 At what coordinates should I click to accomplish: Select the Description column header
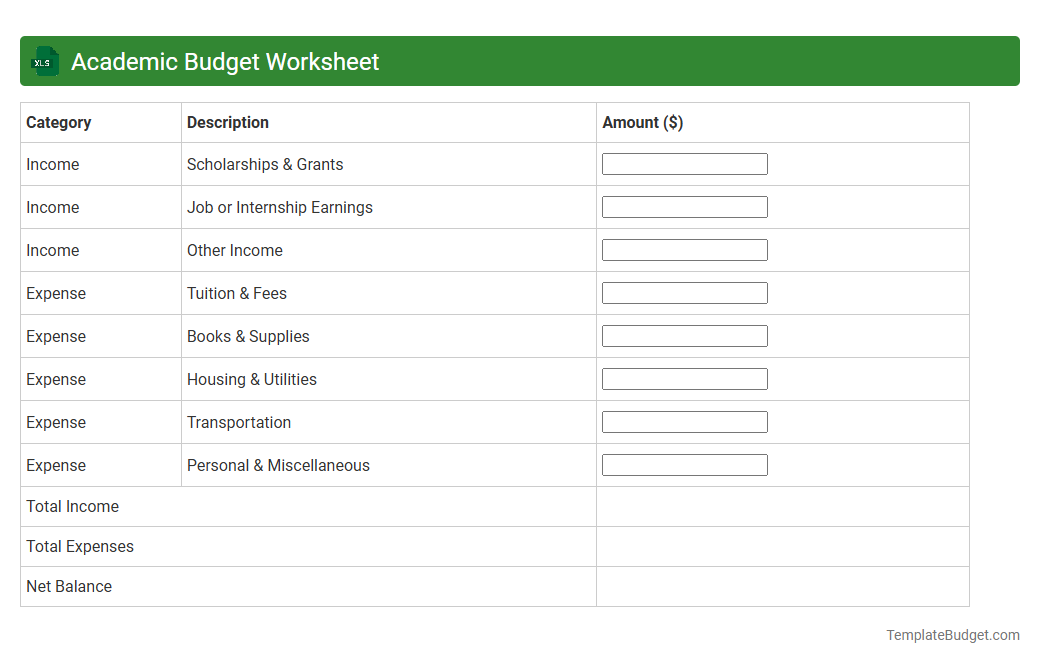pos(227,122)
